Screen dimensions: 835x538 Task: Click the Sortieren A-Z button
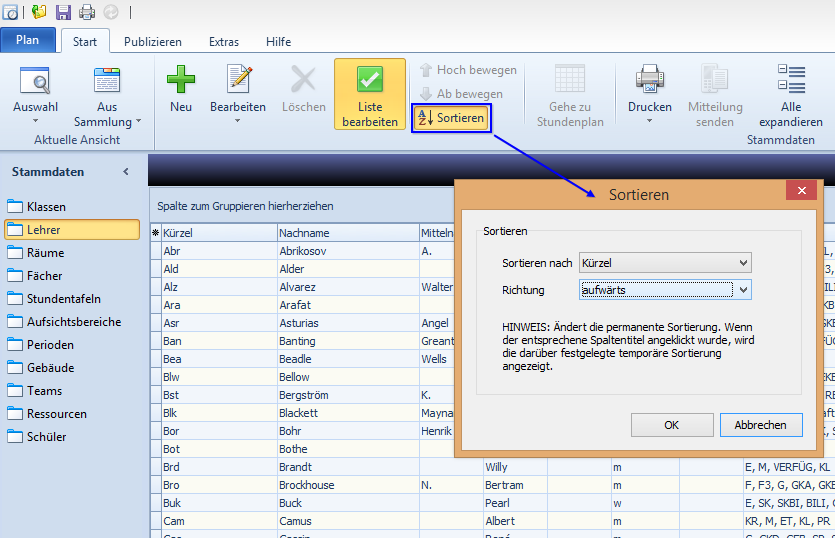coord(451,118)
